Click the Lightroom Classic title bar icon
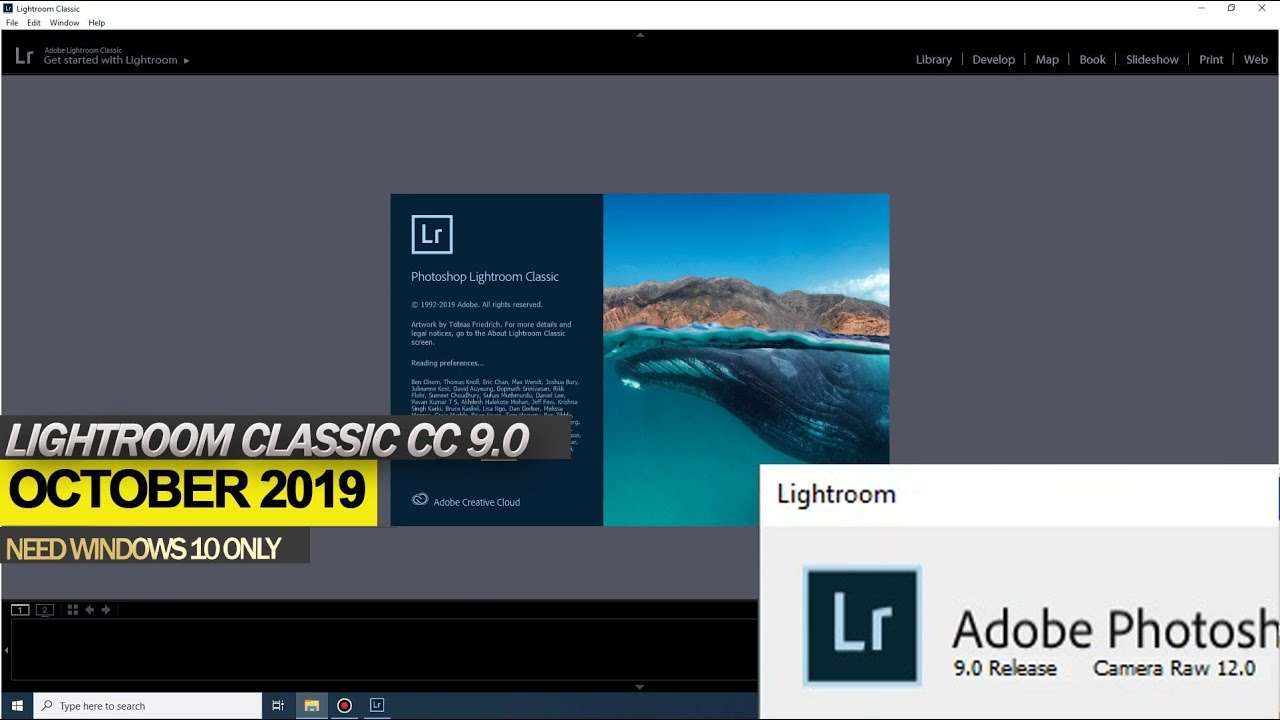Screen dimensions: 1280x720 click(x=8, y=8)
